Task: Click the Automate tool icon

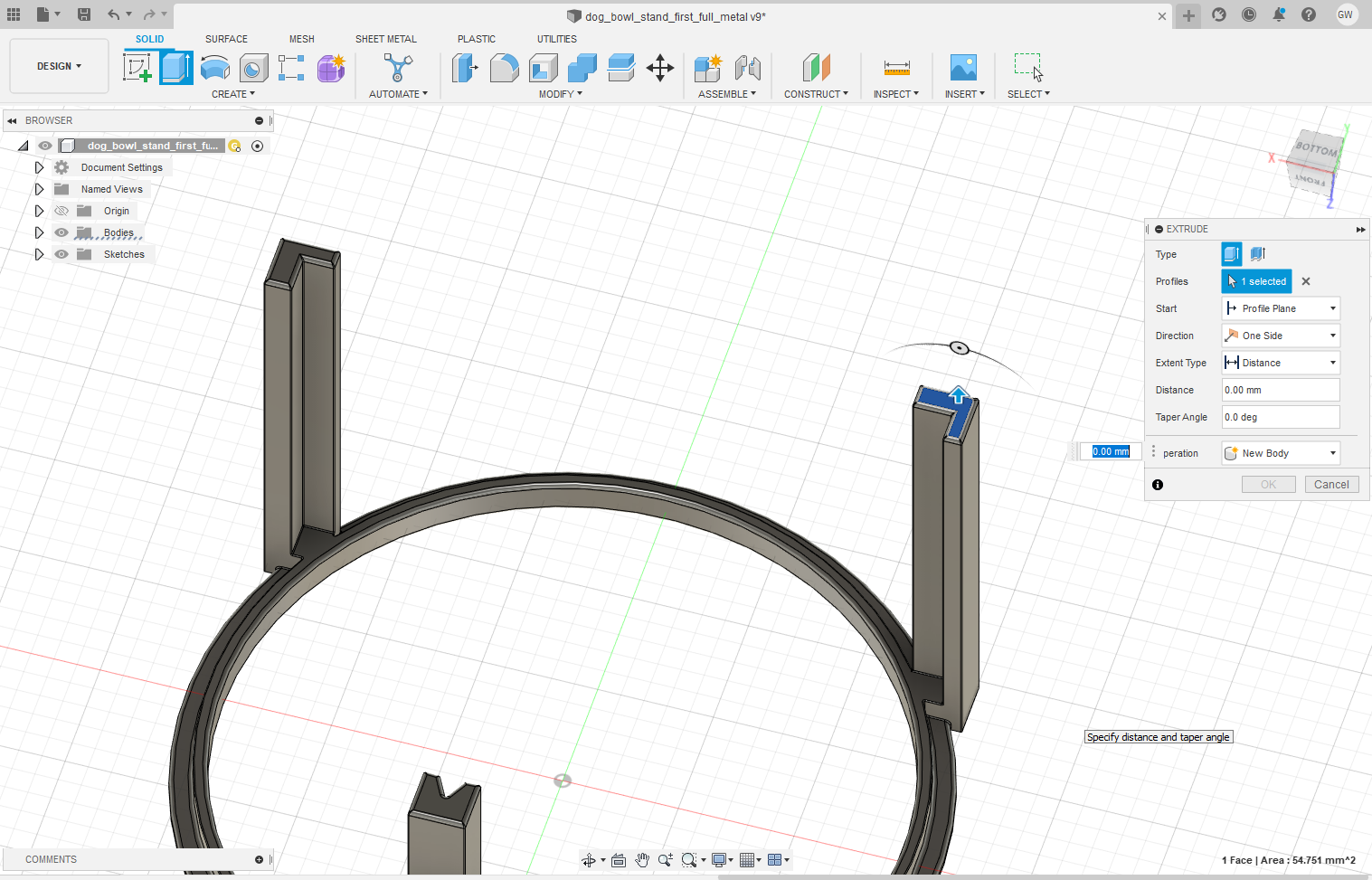Action: 398,68
